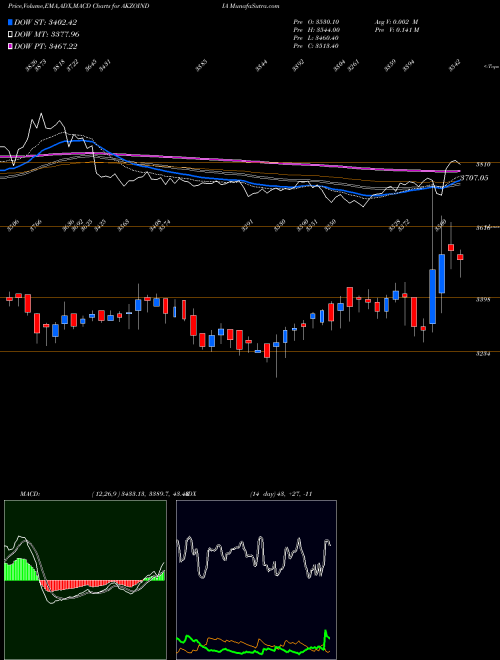Click the Pre O: 3530.10 value
The width and height of the screenshot is (500, 660).
pyautogui.click(x=316, y=22)
